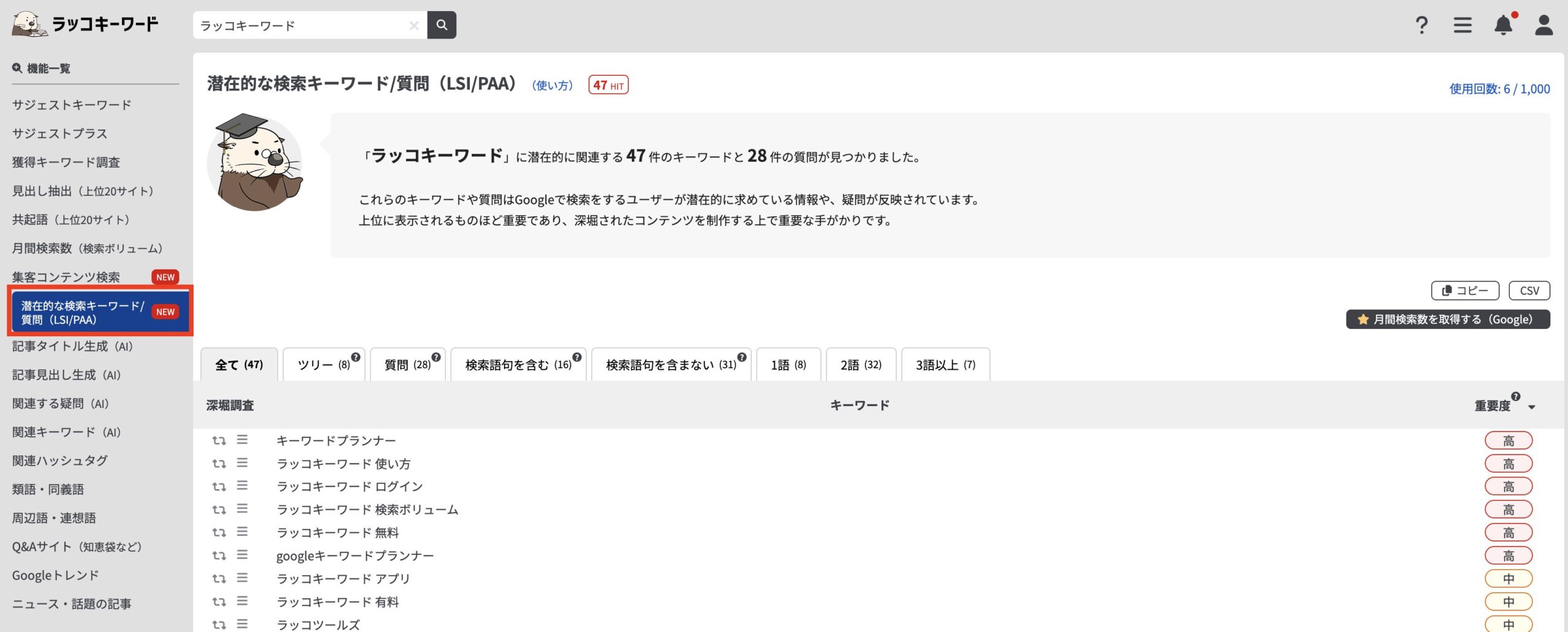Open list menu for ラッコキーワード ログイン row
The image size is (1568, 632).
243,486
